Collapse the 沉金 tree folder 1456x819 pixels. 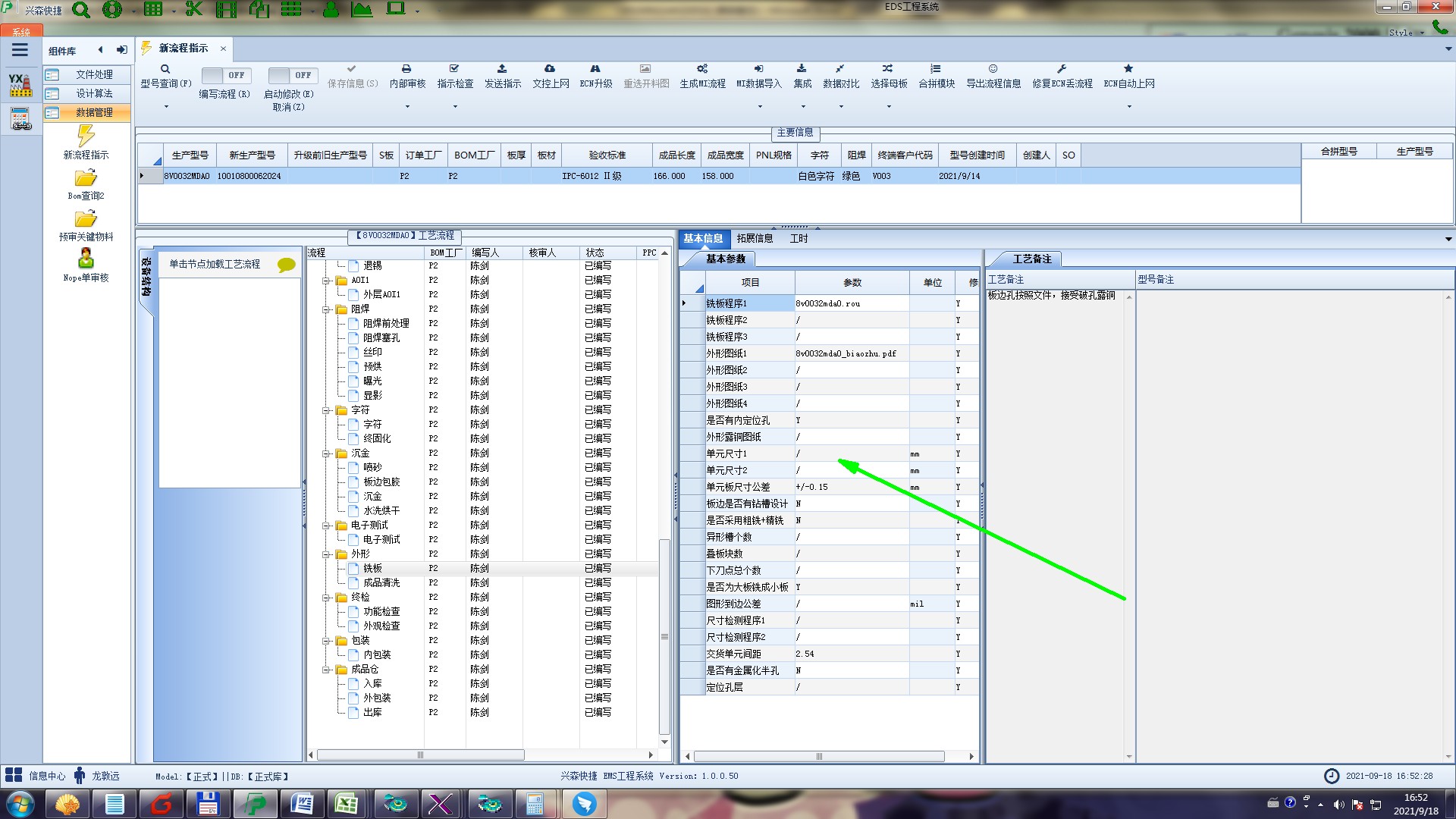click(327, 453)
